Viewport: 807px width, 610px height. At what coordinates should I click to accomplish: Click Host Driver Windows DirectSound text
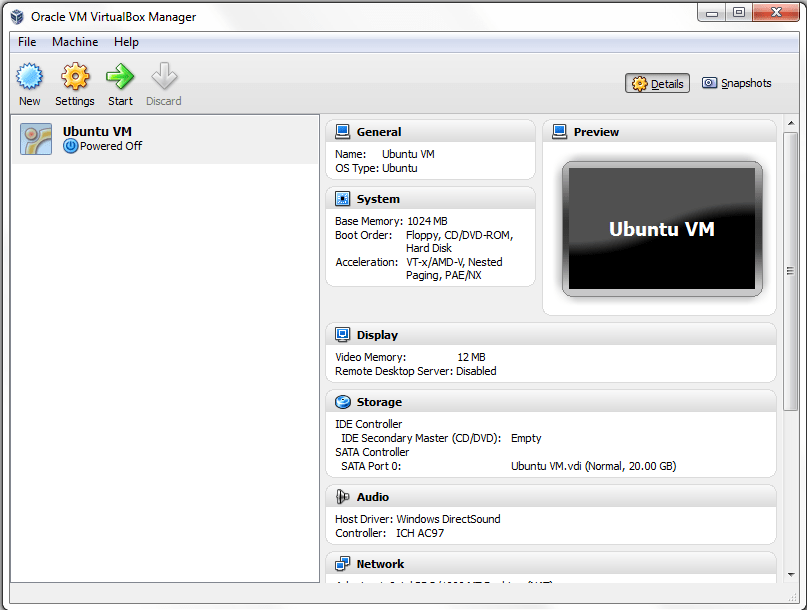coord(417,519)
